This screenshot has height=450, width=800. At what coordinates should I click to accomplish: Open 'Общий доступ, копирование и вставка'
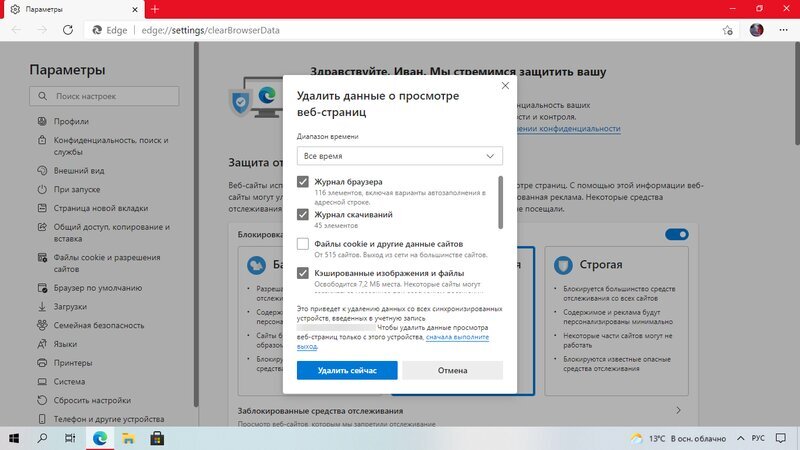112,233
